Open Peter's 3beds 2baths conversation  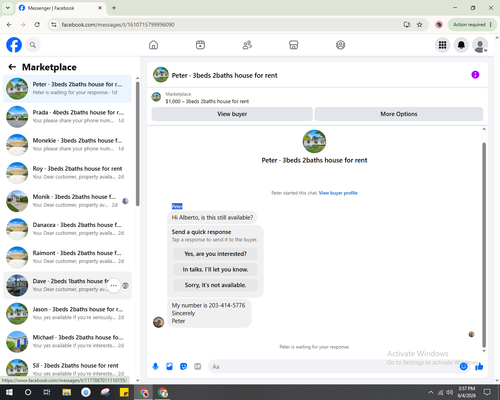[x=67, y=88]
